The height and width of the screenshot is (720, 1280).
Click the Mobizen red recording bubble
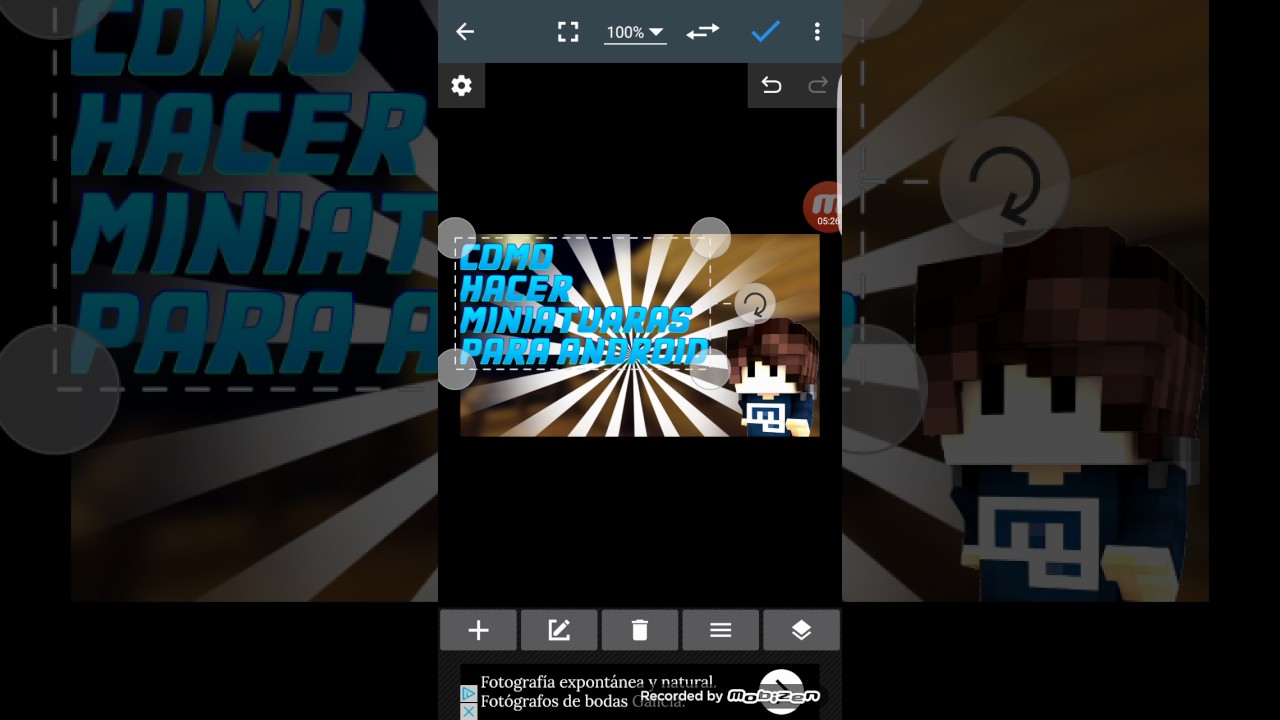[823, 207]
